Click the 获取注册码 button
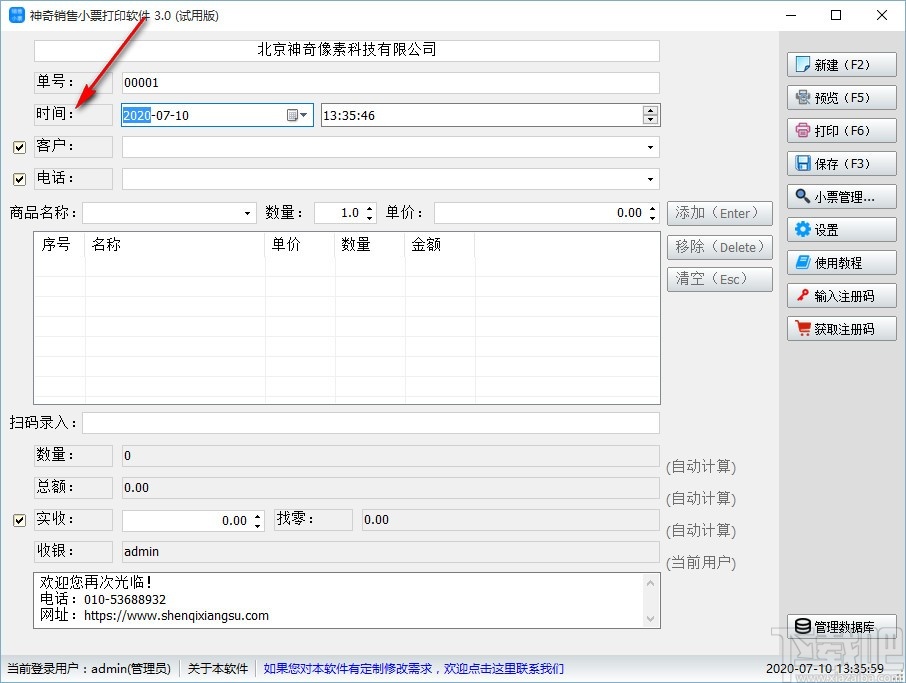The image size is (906, 683). (841, 328)
